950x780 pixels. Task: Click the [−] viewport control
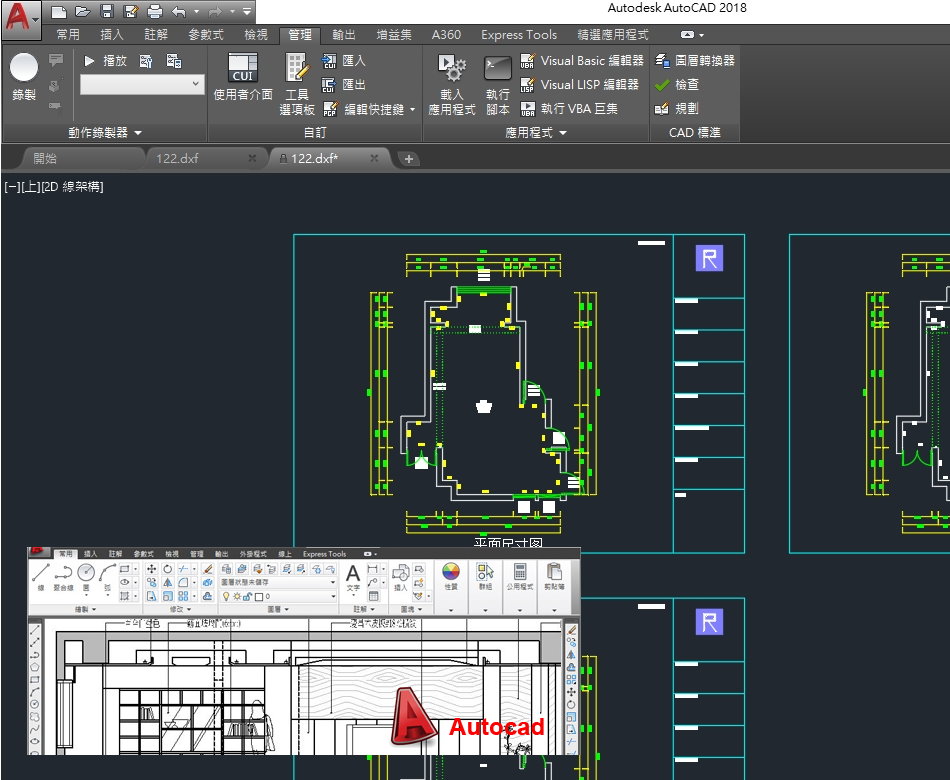point(12,187)
